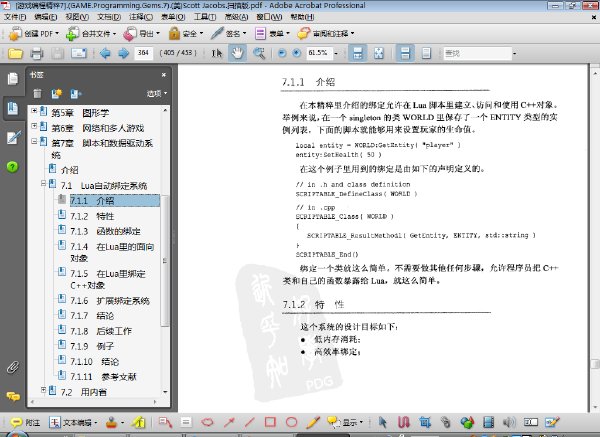The image size is (600, 437).
Task: Expand 7.2 bookmark node
Action: pos(44,390)
